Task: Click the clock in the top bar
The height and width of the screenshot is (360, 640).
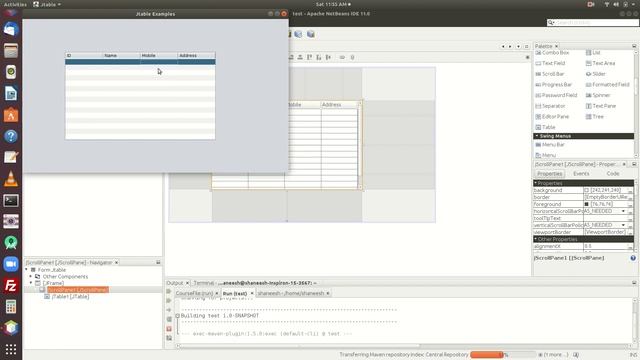Action: (x=333, y=4)
